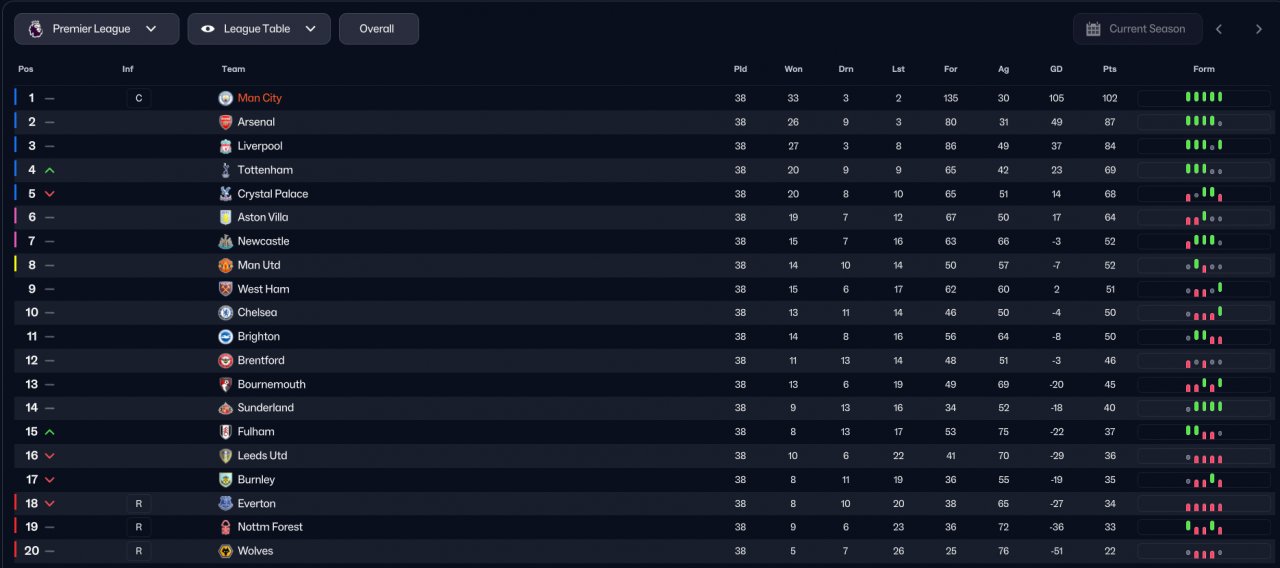Click the calendar icon beside Current Season
This screenshot has height=568, width=1280.
(x=1093, y=29)
